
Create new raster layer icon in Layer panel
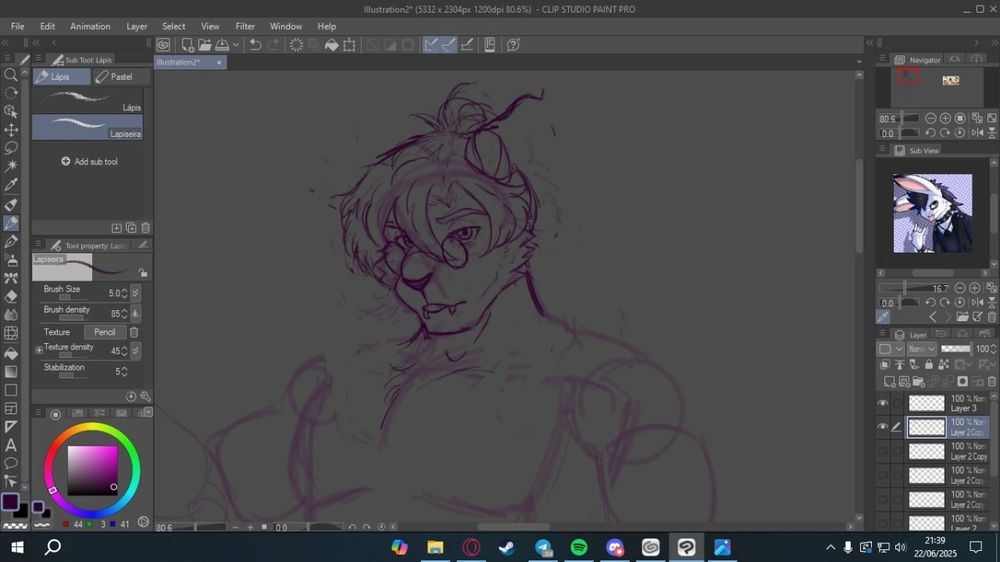click(x=889, y=381)
